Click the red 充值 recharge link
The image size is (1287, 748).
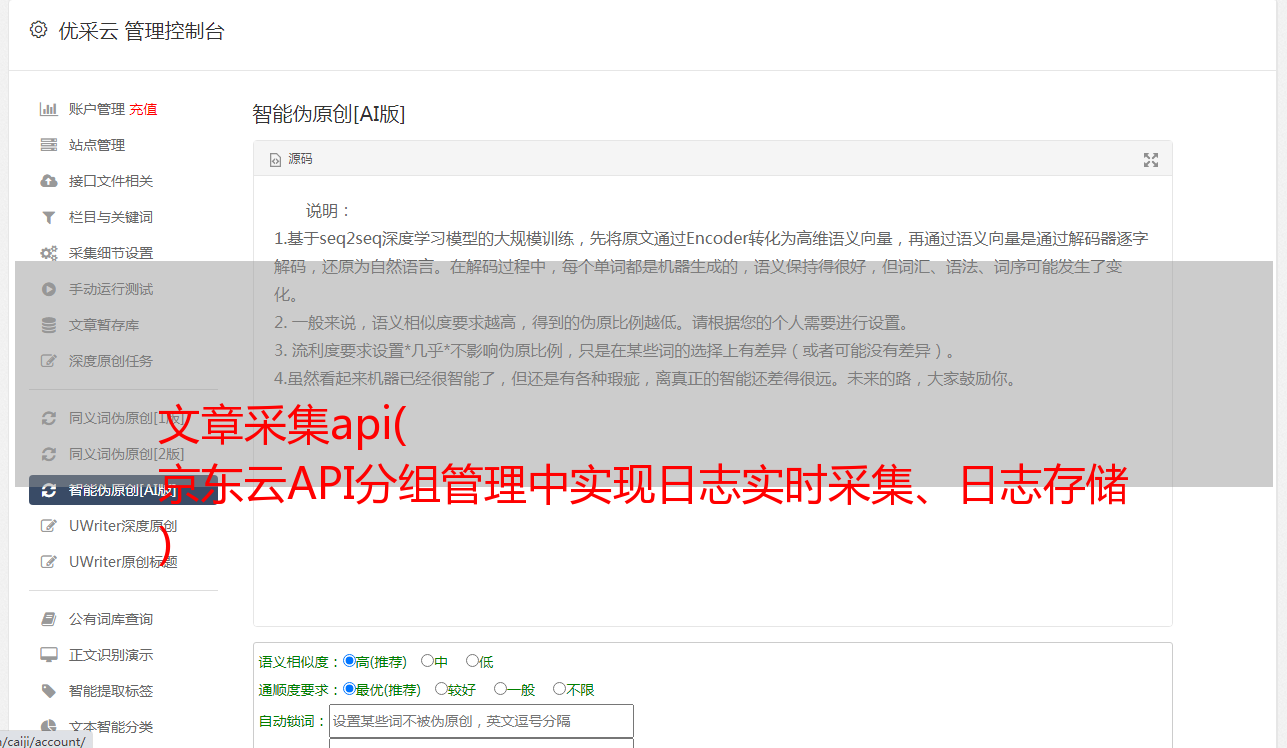pos(143,109)
